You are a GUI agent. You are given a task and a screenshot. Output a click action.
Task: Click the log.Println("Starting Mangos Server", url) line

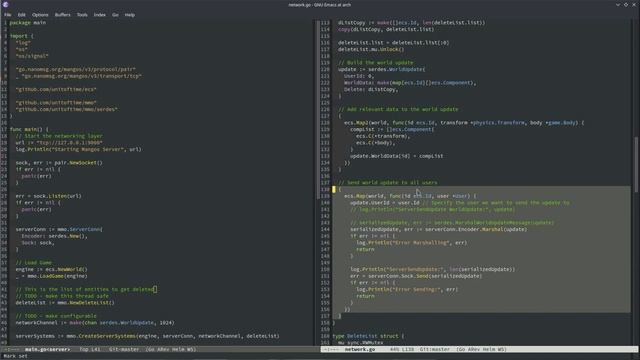[78, 149]
